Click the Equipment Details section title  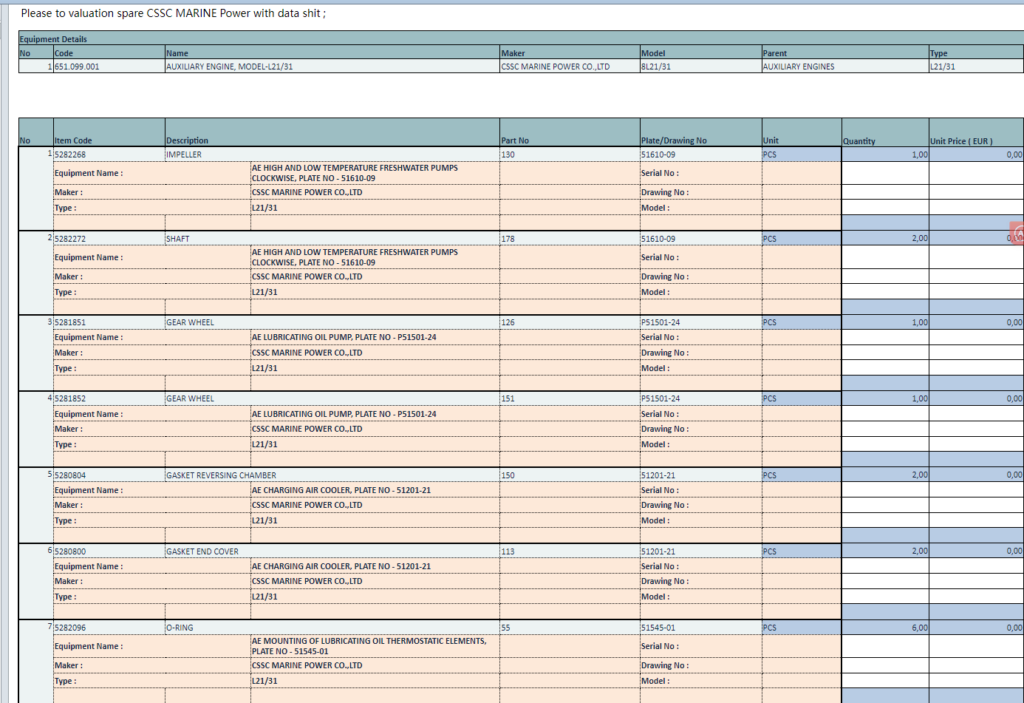(x=53, y=39)
